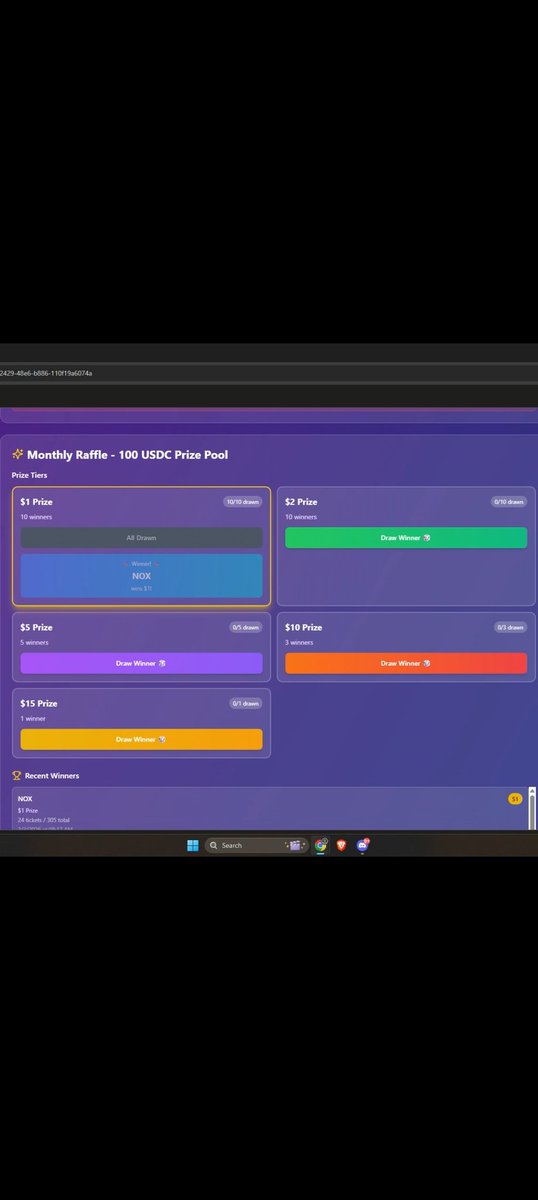The width and height of the screenshot is (538, 1200).
Task: Draw a winner for the $5 Prize
Action: (141, 663)
